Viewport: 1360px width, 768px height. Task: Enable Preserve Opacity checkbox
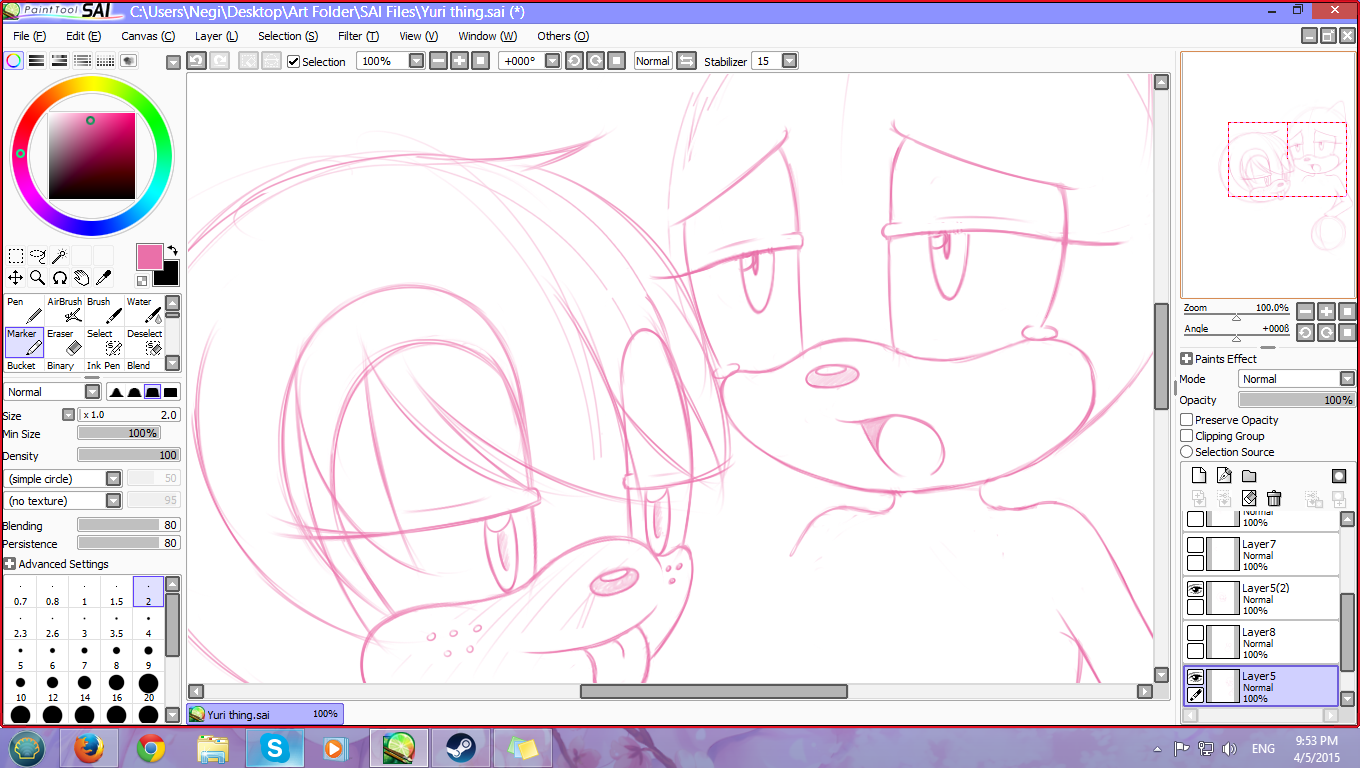click(1187, 420)
